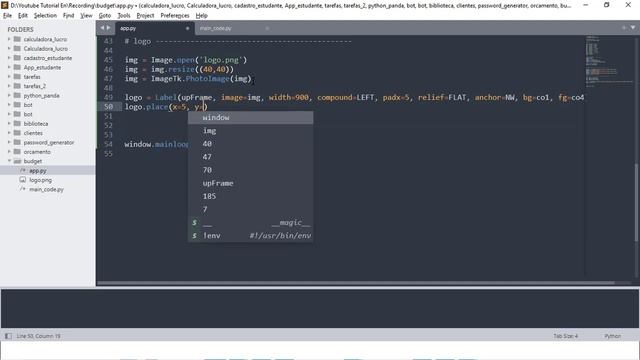Open the Selection menu
640x360 pixels.
coord(45,16)
